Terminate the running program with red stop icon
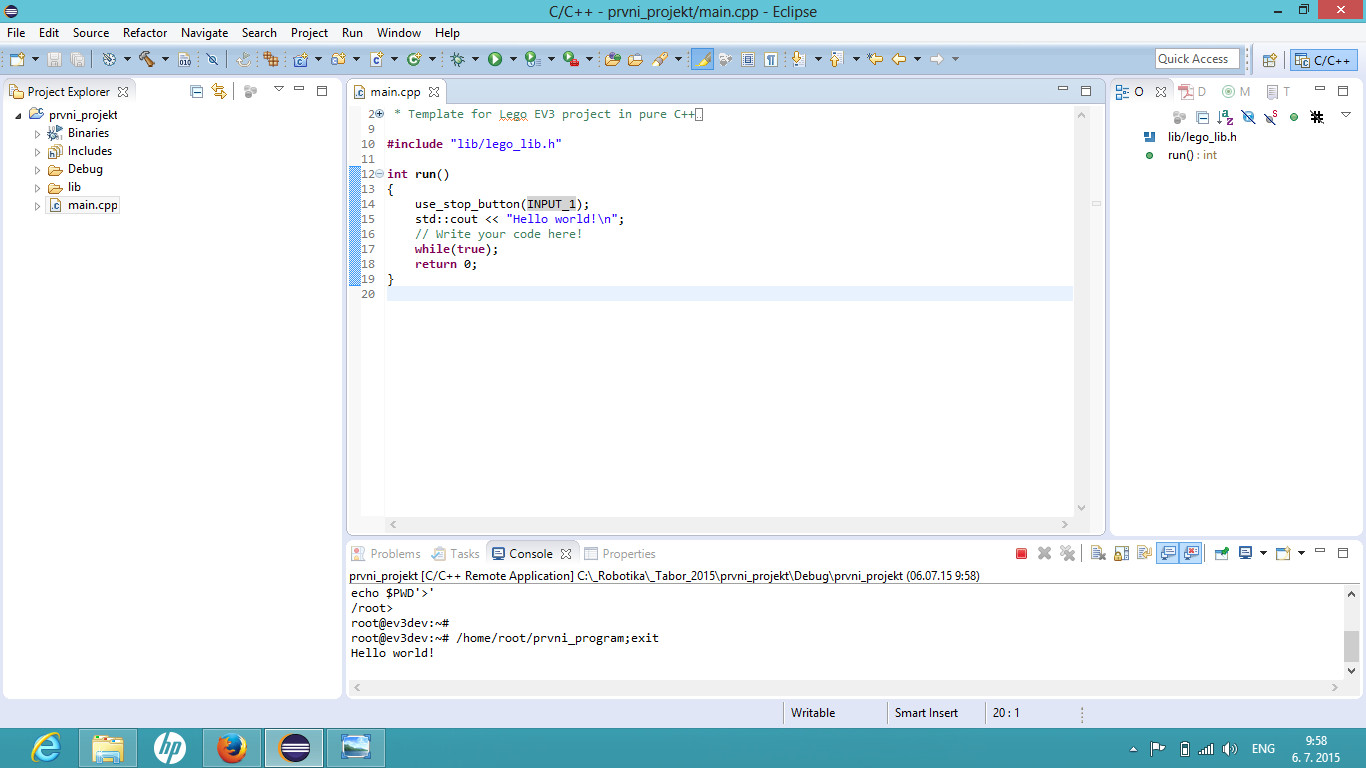Viewport: 1366px width, 768px height. tap(1021, 554)
